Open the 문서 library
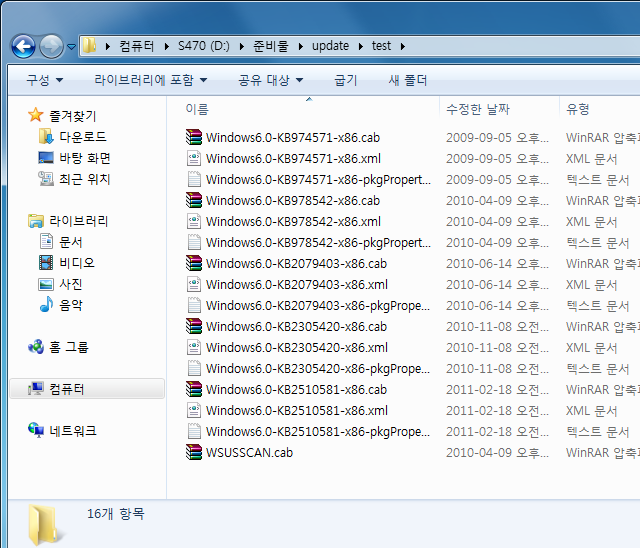The width and height of the screenshot is (640, 548). tap(71, 242)
